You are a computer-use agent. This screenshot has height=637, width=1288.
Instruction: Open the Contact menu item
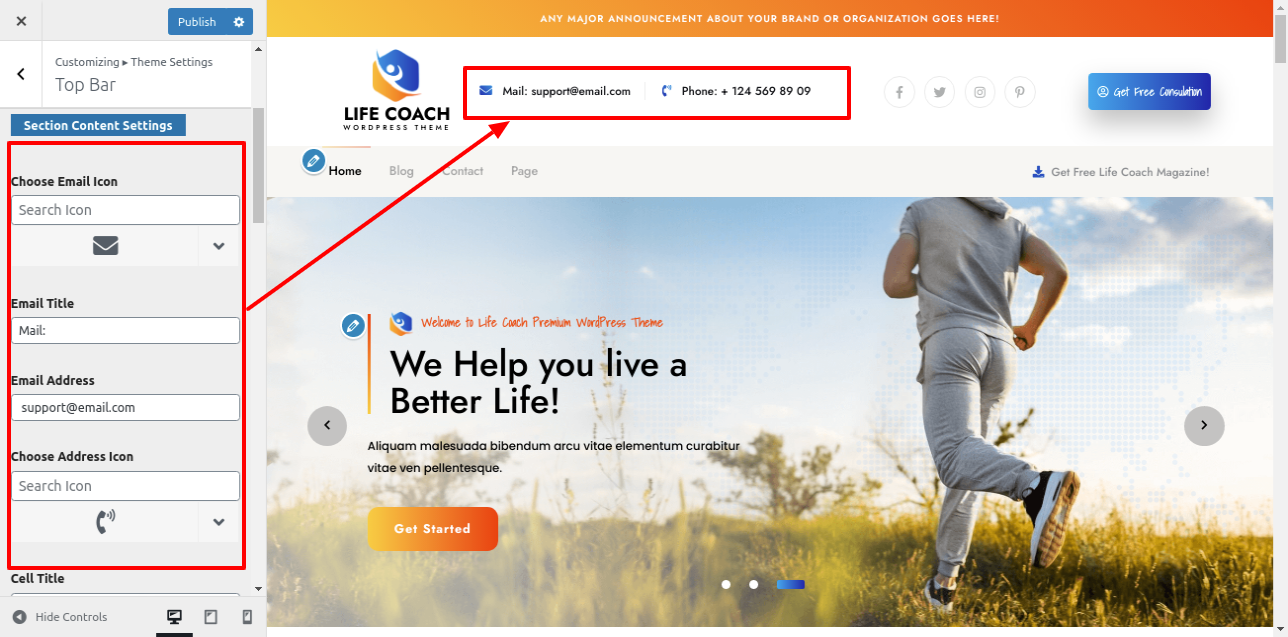[463, 171]
